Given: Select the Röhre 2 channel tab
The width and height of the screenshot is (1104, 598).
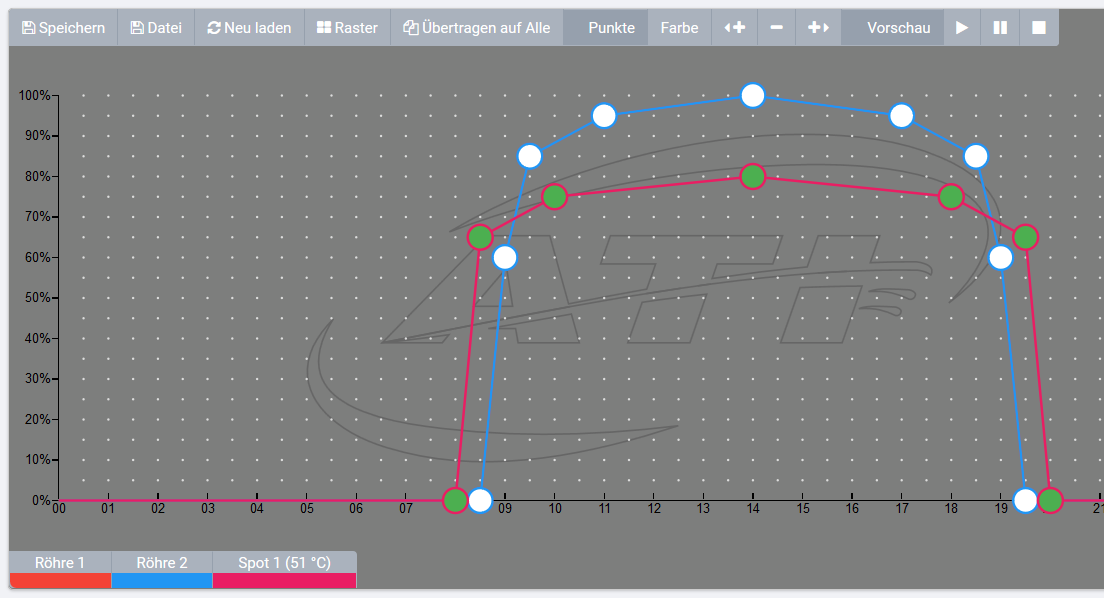Looking at the screenshot, I should coord(162,564).
